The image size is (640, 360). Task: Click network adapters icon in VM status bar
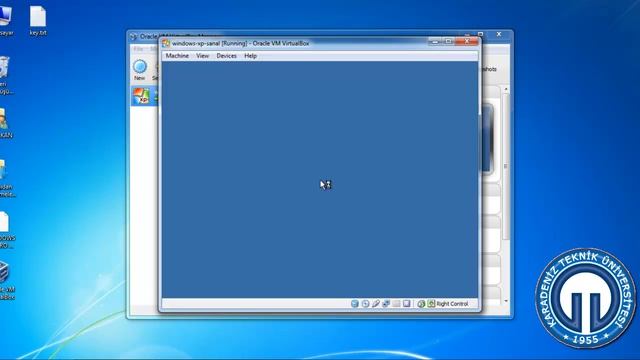coord(386,304)
